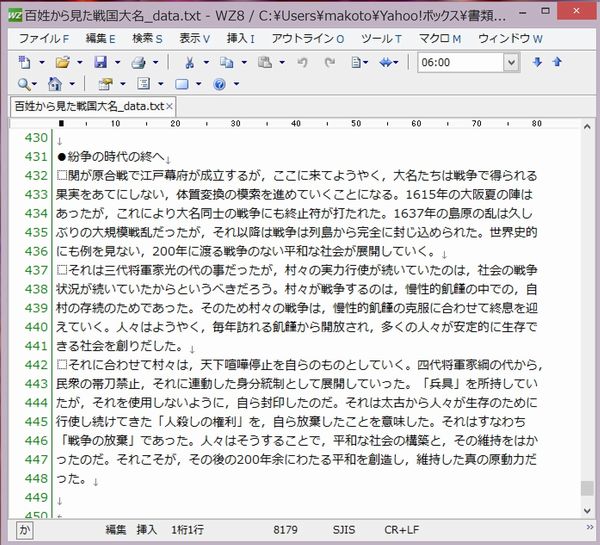
Task: Click line number 437 in the gutter
Action: coord(36,270)
